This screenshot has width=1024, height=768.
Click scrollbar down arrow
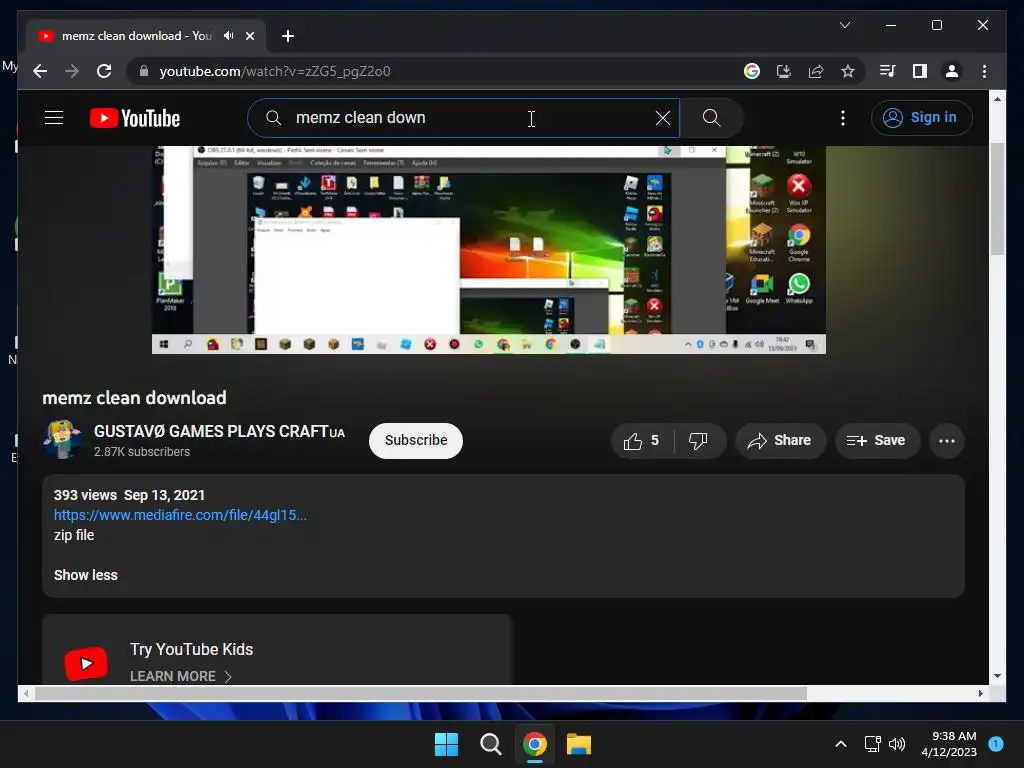997,676
